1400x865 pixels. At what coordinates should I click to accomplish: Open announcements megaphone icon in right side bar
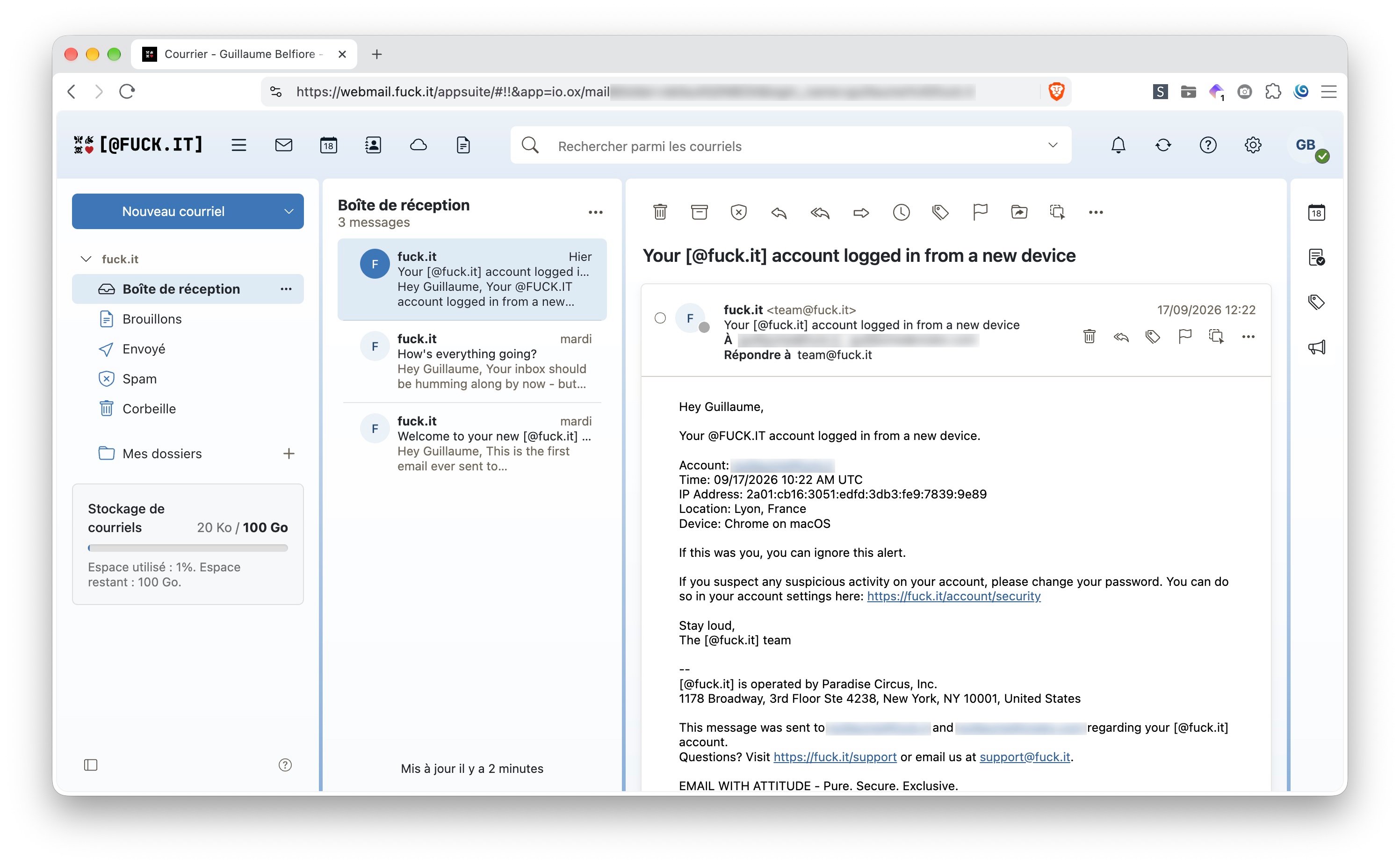[x=1316, y=347]
